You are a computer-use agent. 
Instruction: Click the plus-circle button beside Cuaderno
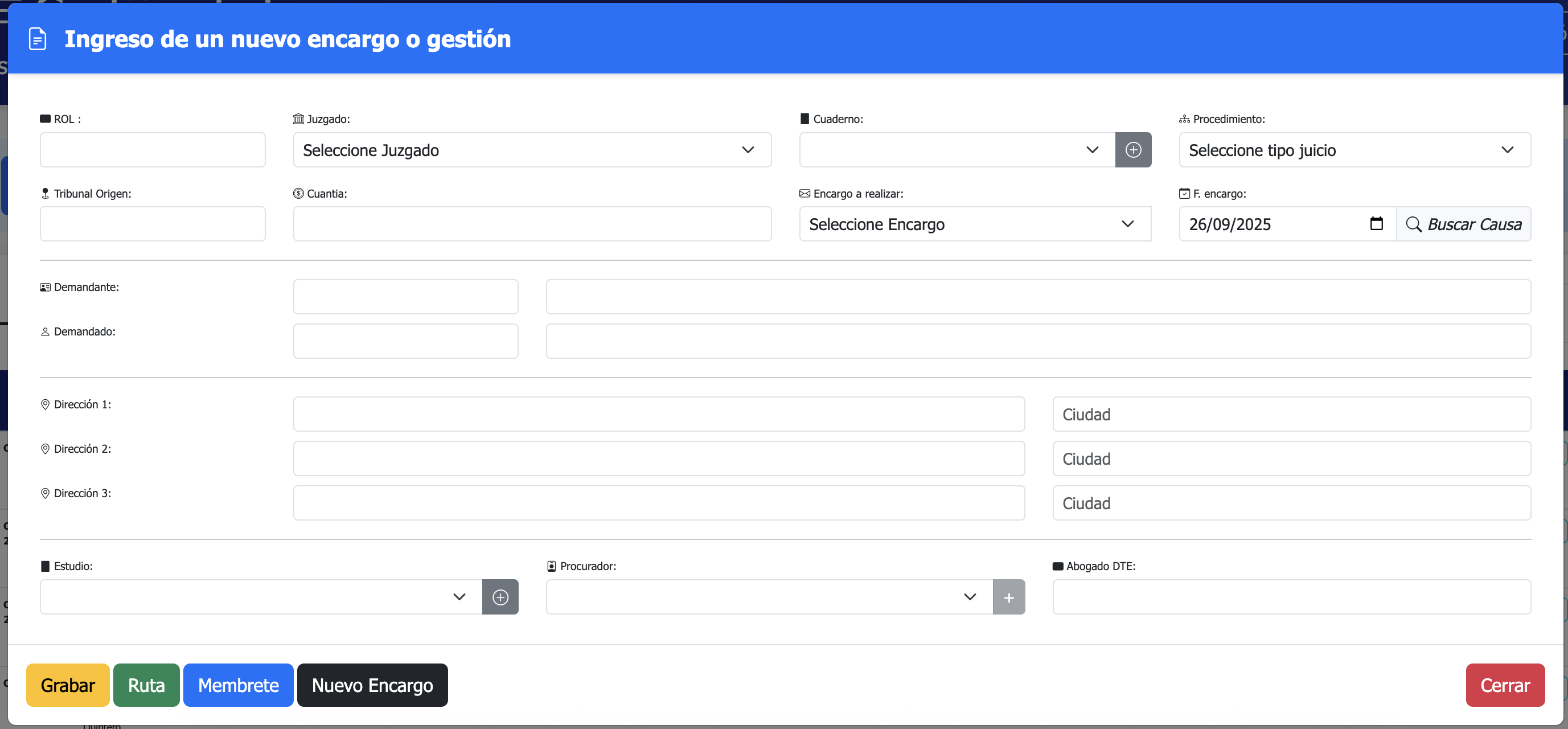pos(1133,150)
